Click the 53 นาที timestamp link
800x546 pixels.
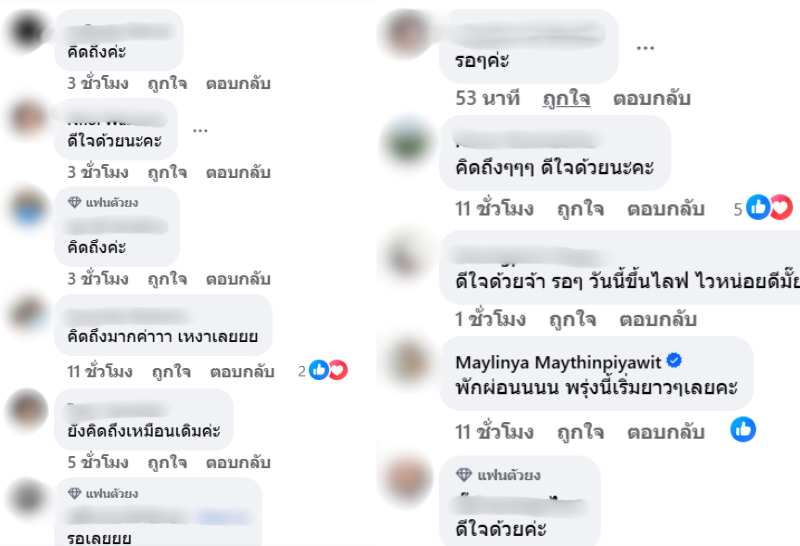(488, 98)
